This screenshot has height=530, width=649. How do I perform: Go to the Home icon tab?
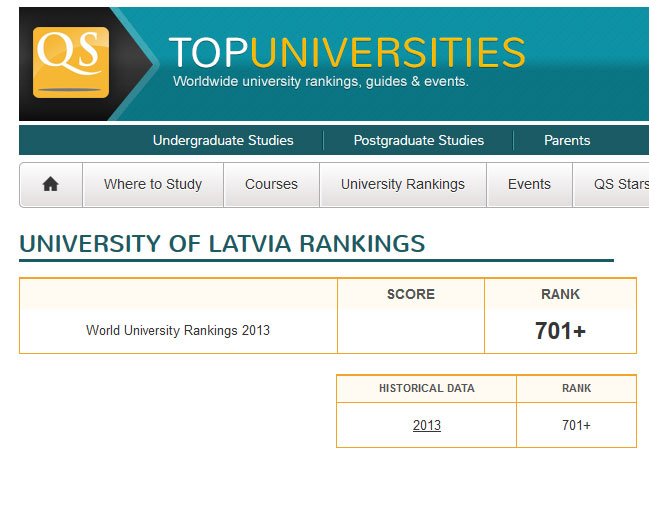point(51,184)
